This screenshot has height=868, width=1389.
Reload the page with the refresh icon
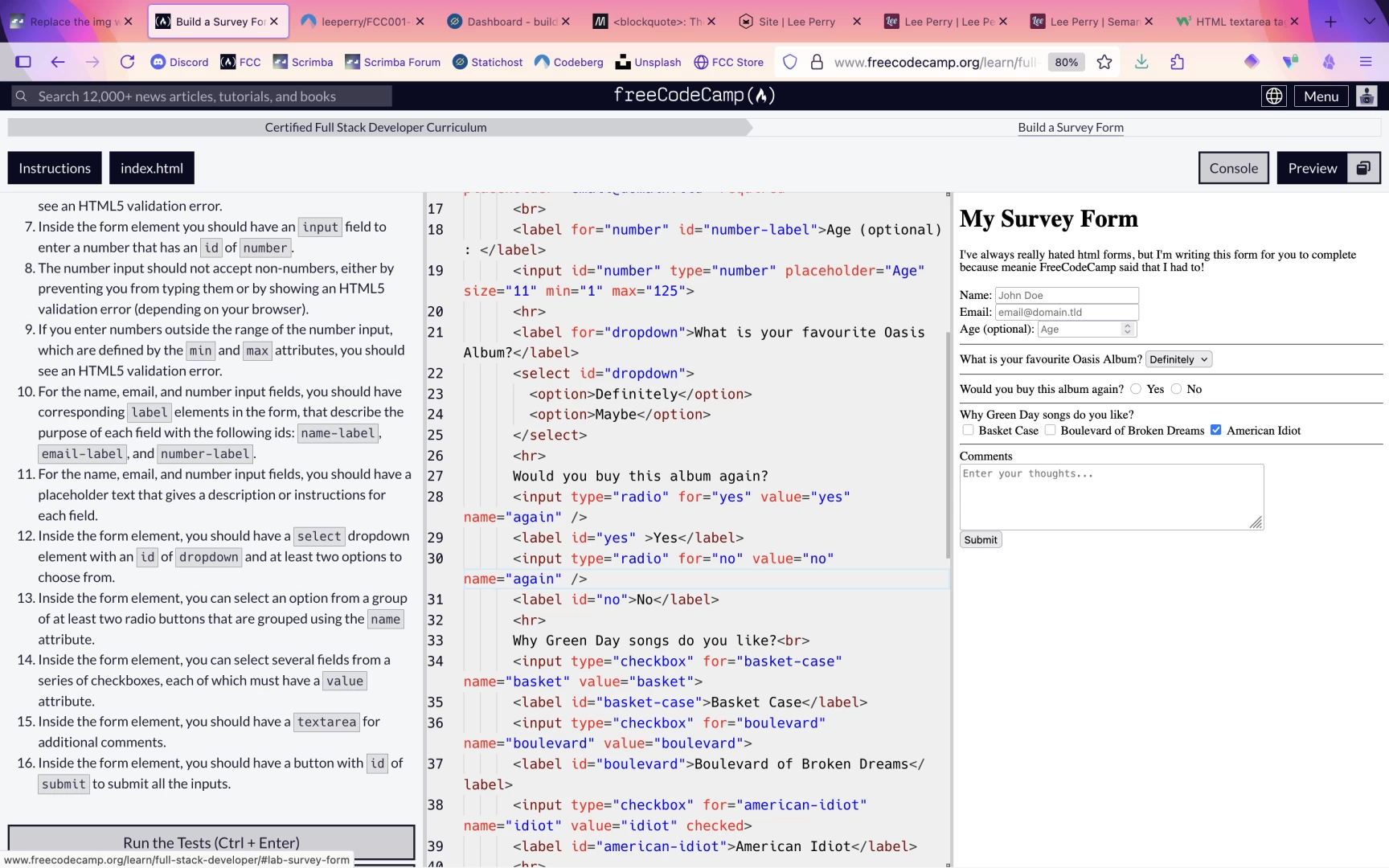pyautogui.click(x=127, y=62)
